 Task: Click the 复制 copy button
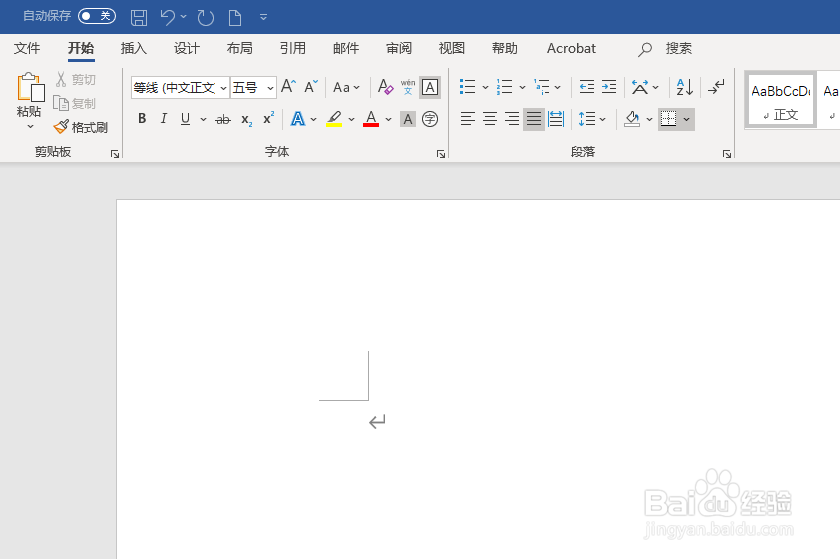tap(74, 103)
